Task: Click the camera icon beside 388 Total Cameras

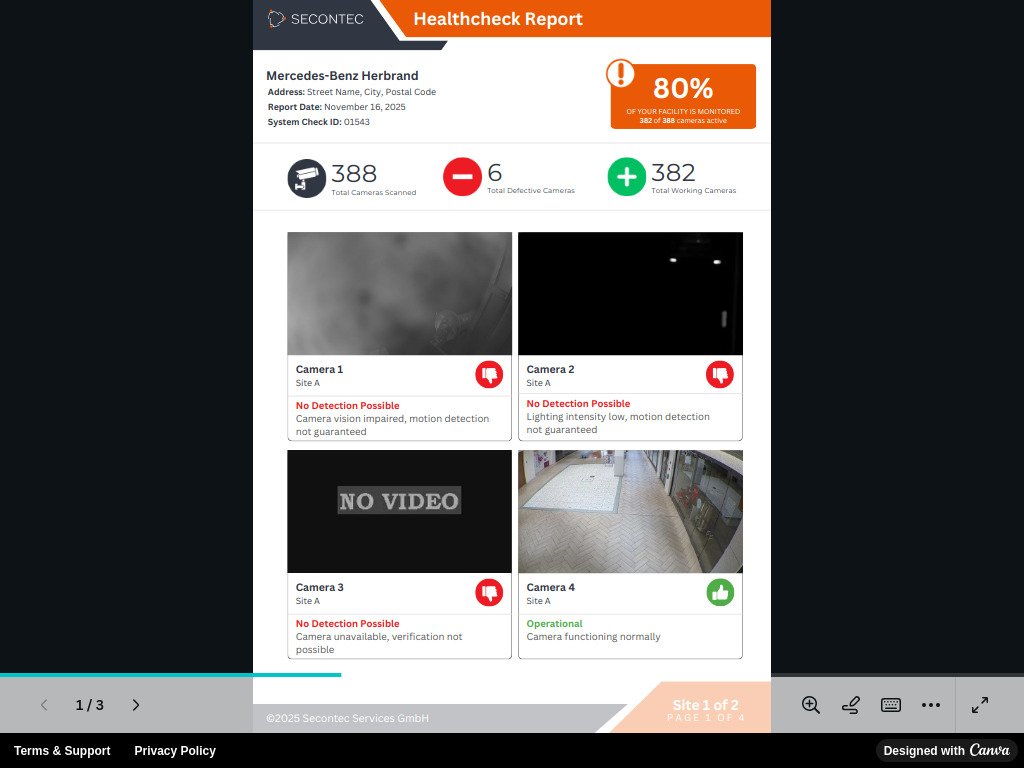Action: pyautogui.click(x=306, y=176)
